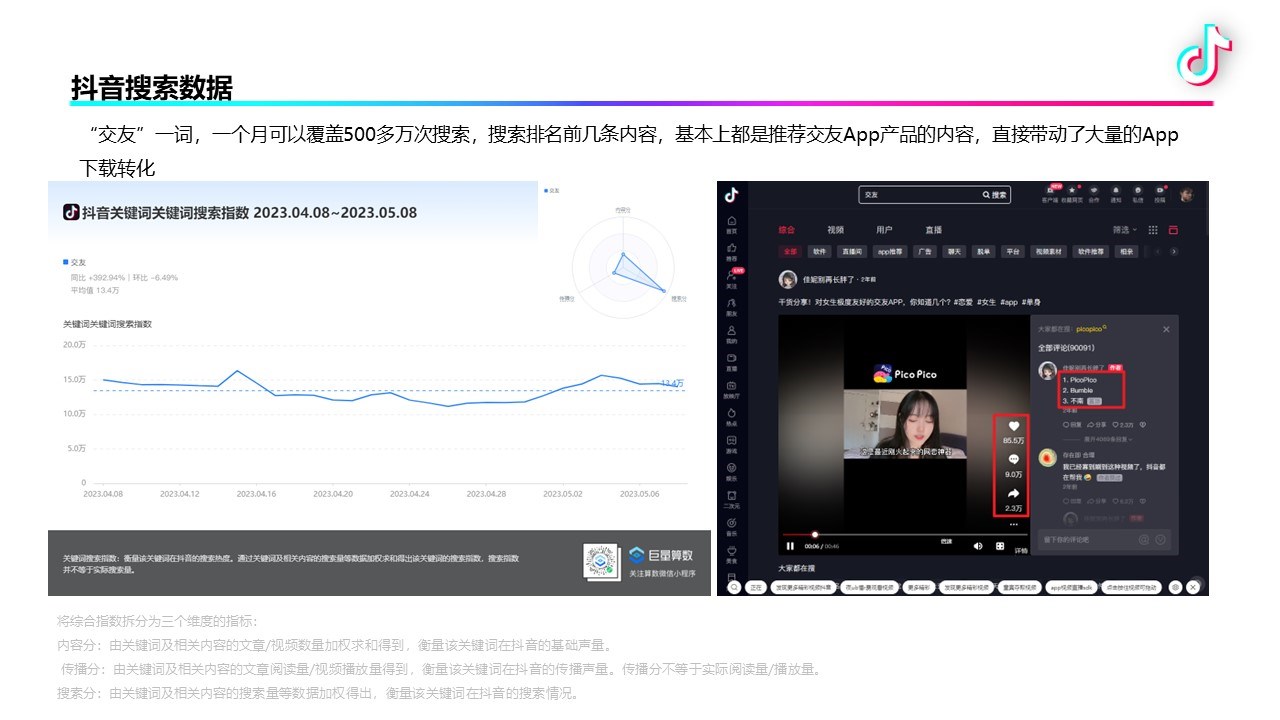
Task: Open 通知 notifications bell icon
Action: (1116, 191)
